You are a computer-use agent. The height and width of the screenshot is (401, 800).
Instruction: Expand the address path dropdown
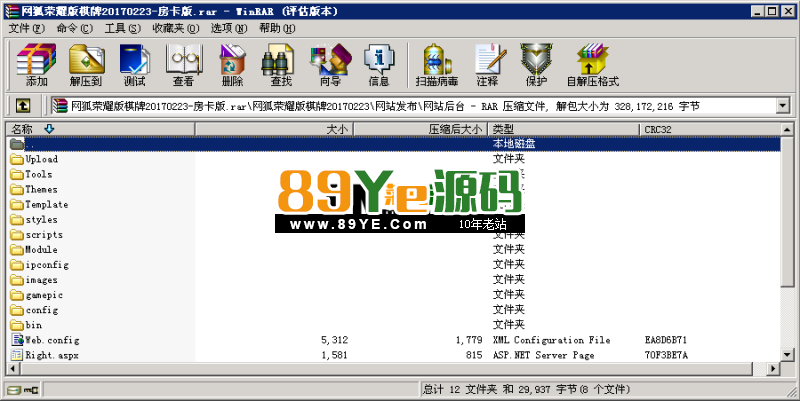pyautogui.click(x=783, y=106)
